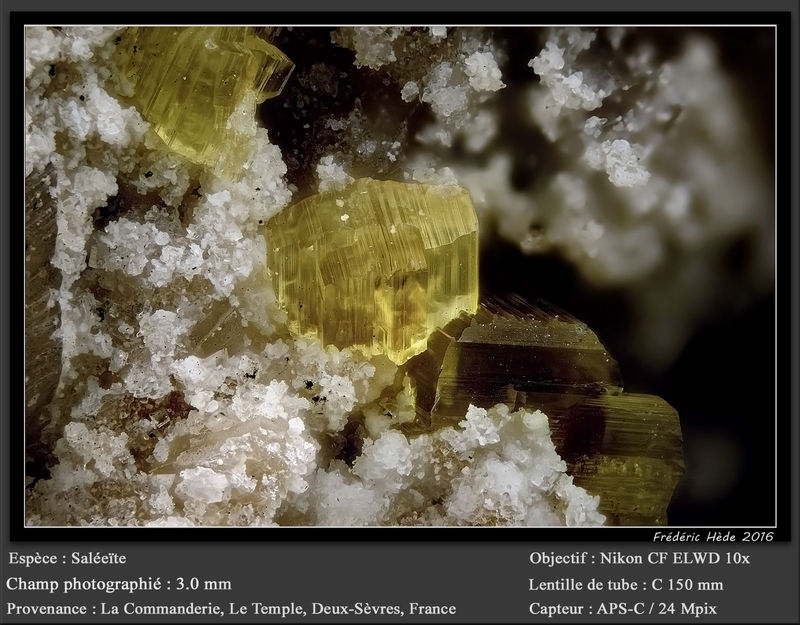Select the 3.0 mm field value
Screen dimensions: 800x625
(x=204, y=584)
